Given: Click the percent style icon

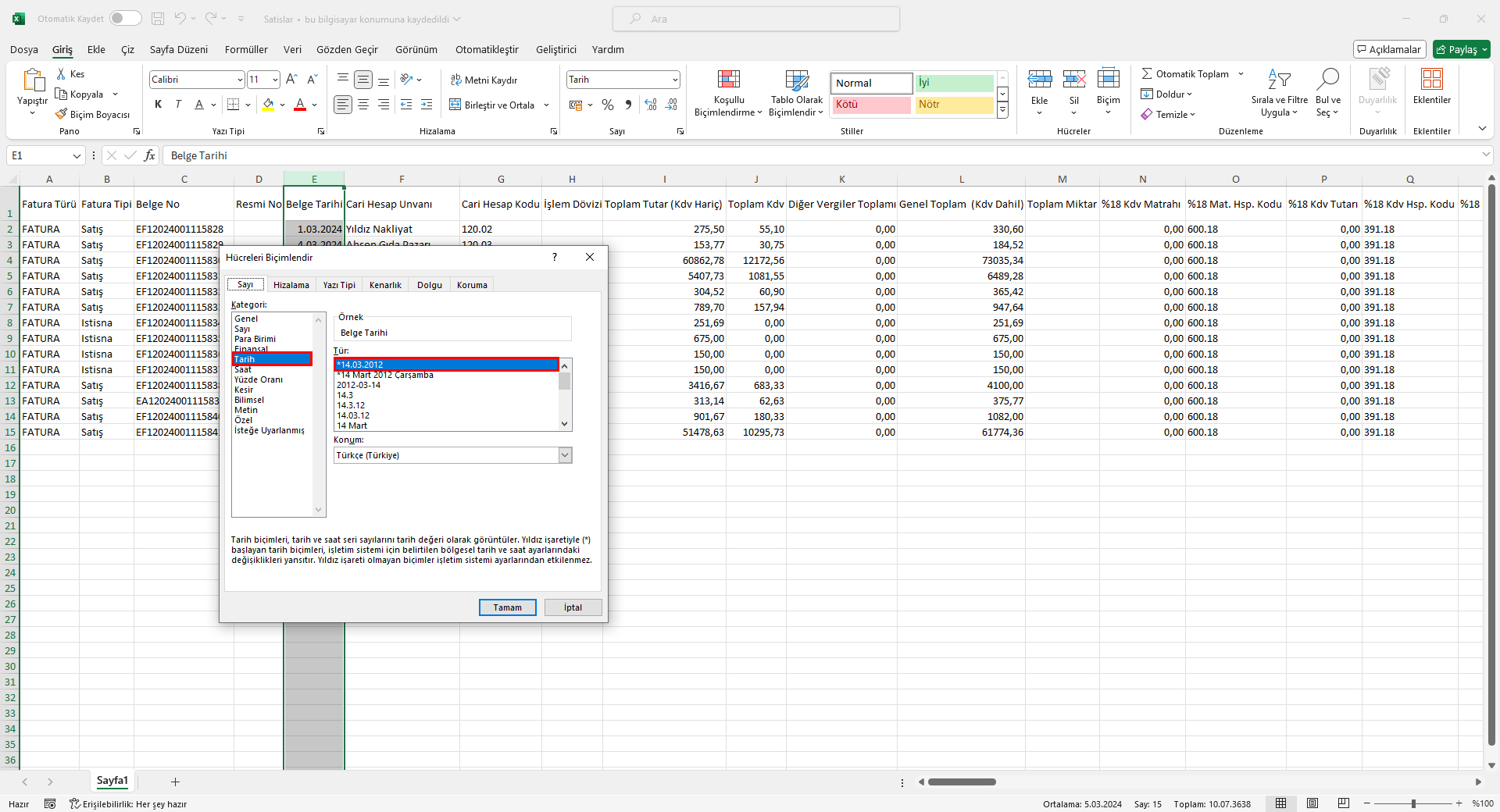Looking at the screenshot, I should 608,105.
